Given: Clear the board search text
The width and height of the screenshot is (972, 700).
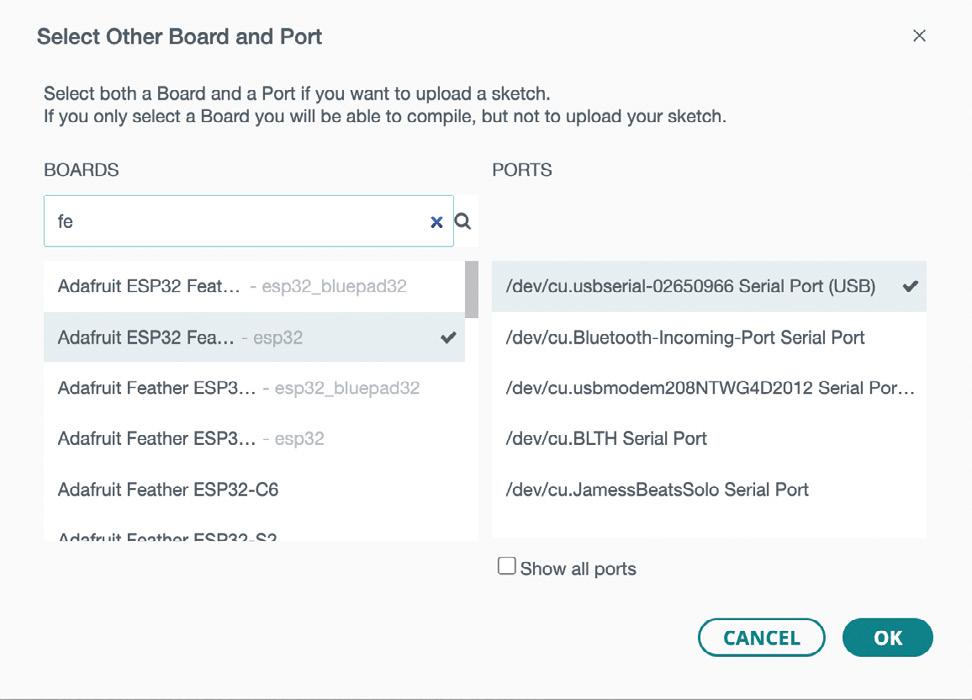Looking at the screenshot, I should click(x=436, y=222).
